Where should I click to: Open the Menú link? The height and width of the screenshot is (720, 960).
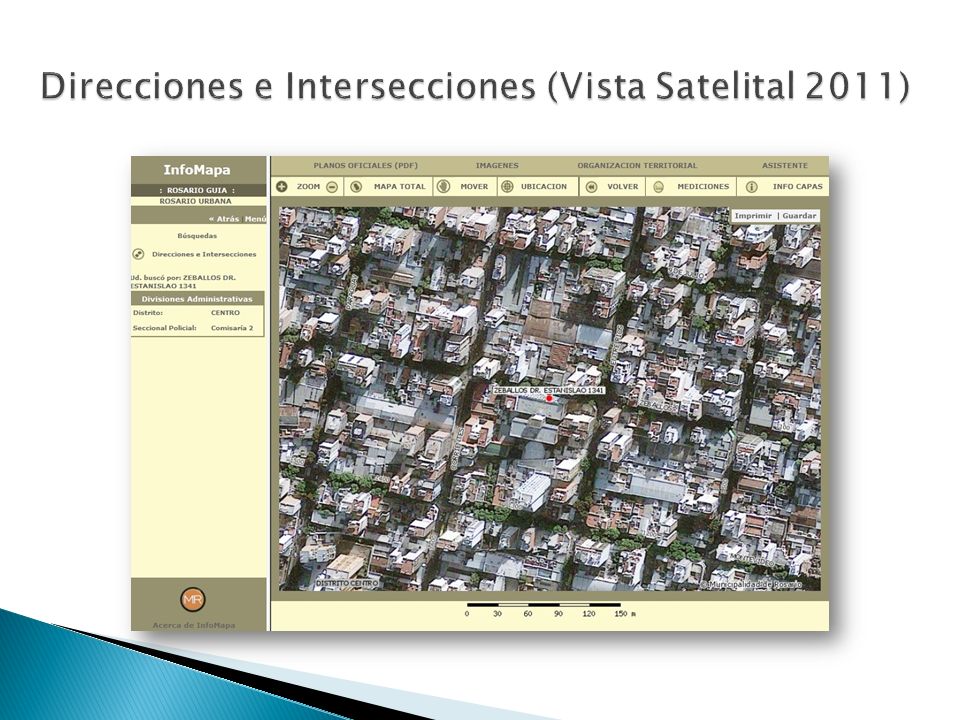tap(255, 219)
